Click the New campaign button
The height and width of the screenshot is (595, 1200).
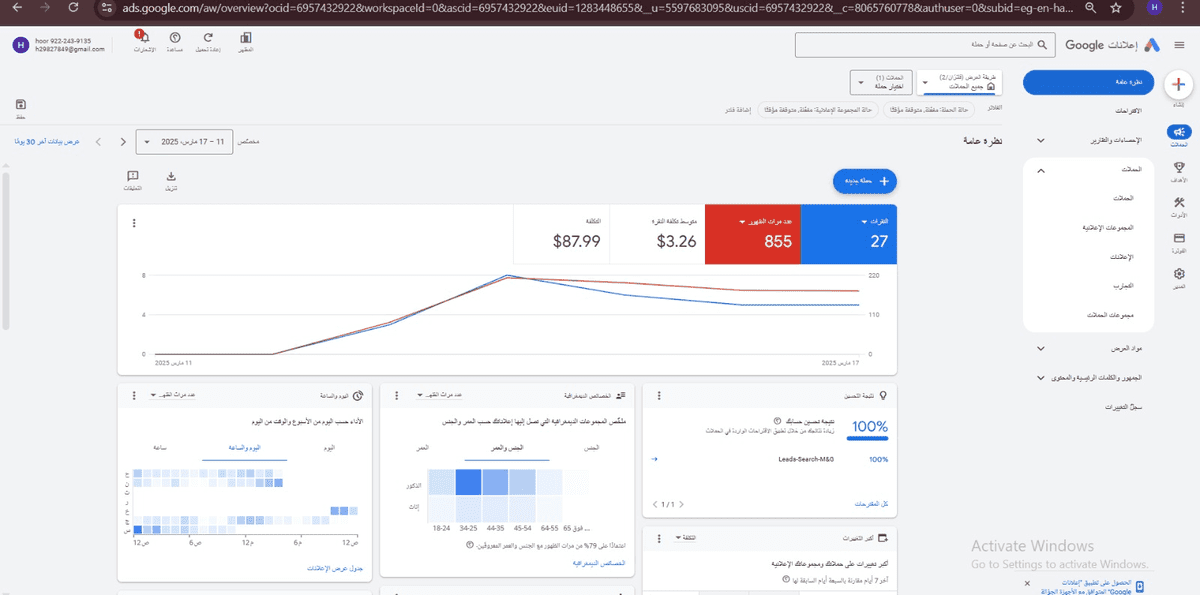pos(865,181)
